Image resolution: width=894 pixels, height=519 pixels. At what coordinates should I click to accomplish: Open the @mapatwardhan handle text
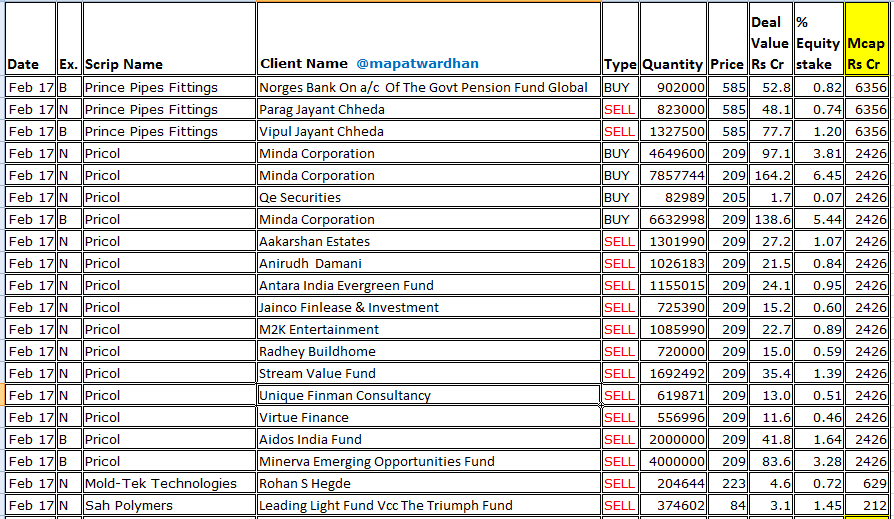417,63
